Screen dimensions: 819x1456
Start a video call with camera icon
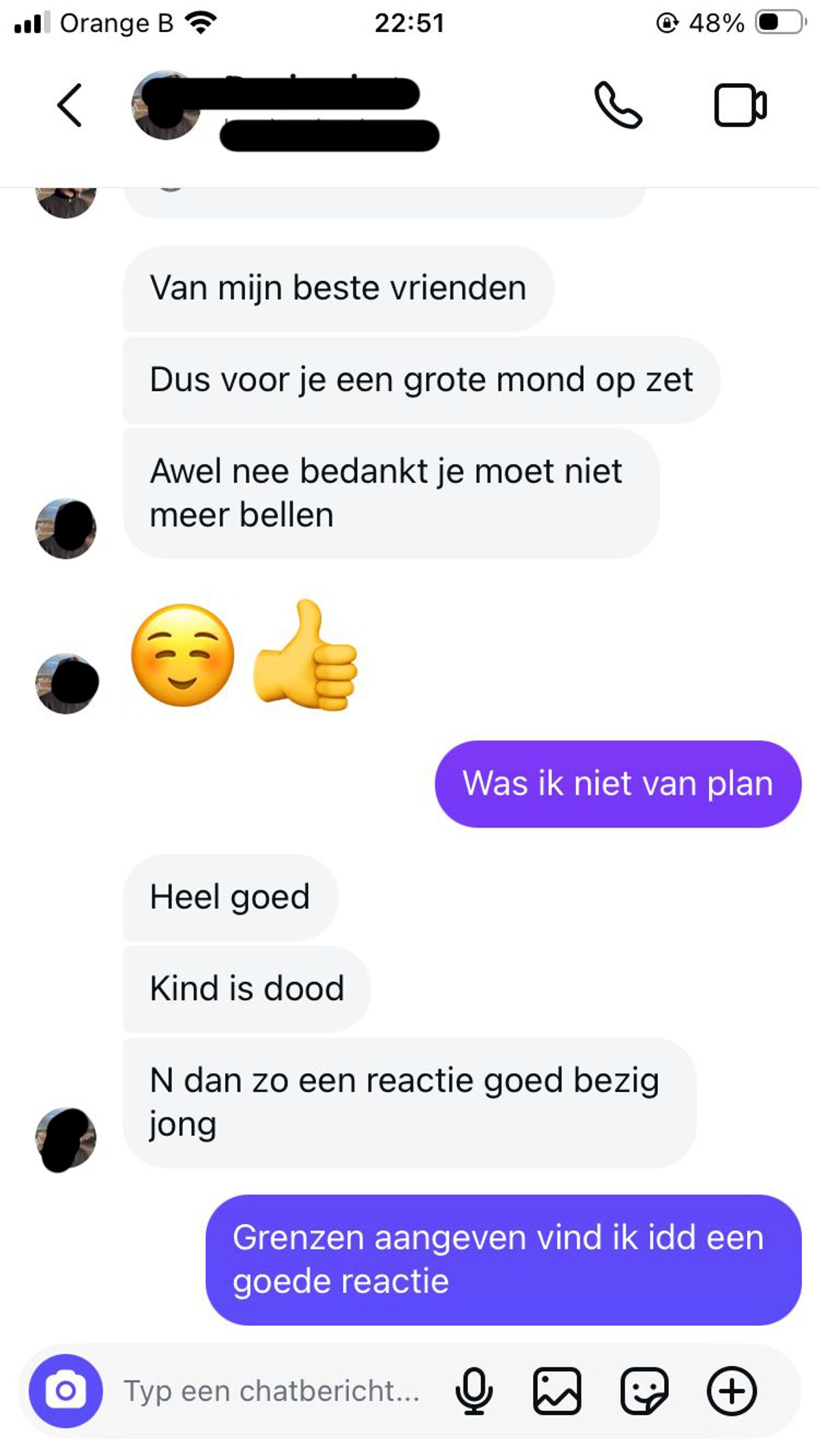coord(741,105)
